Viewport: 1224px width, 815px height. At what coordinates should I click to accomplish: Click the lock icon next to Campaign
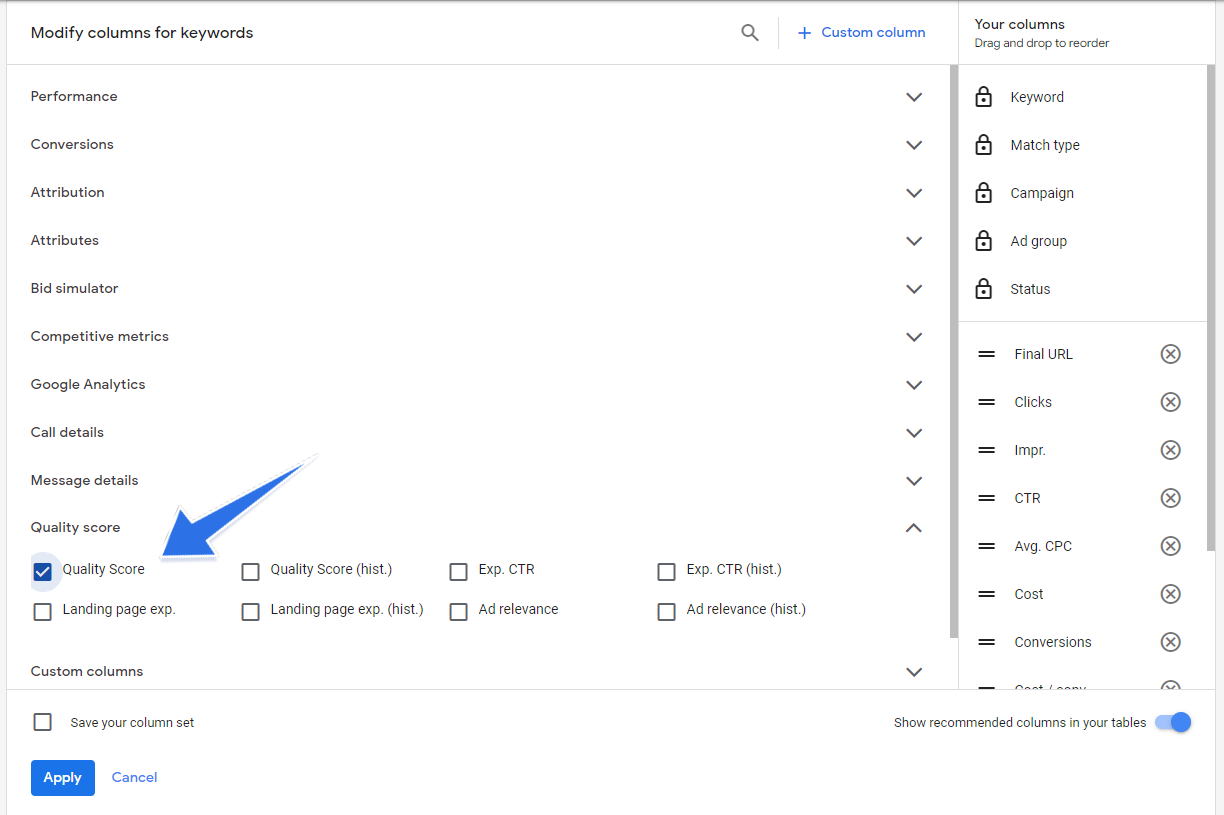coord(984,193)
